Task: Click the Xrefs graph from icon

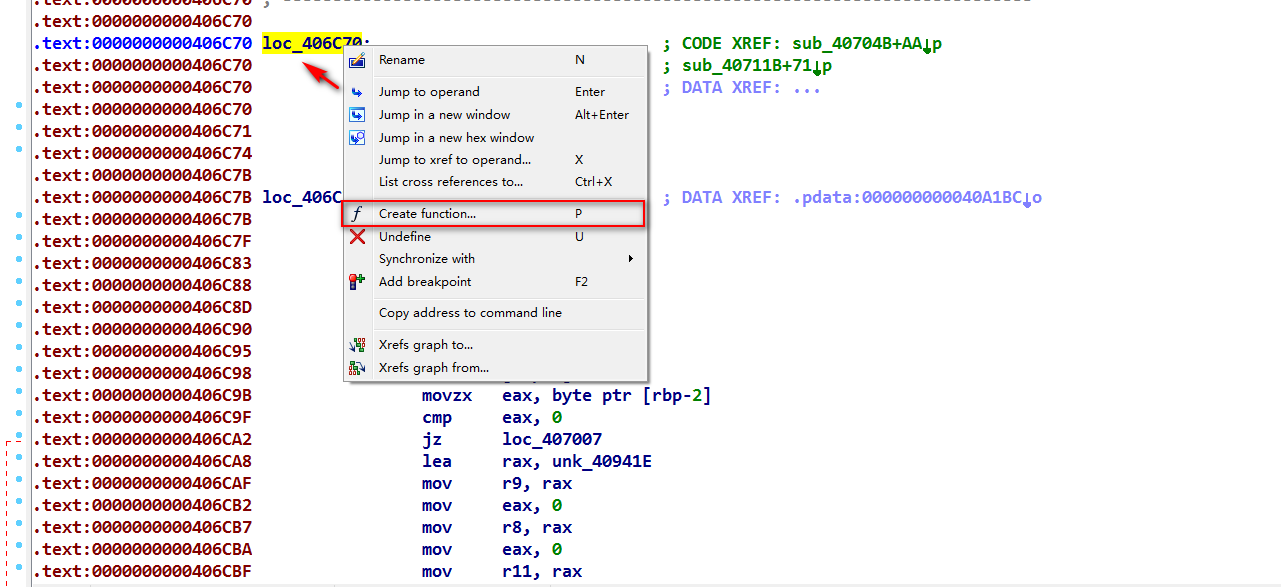Action: pyautogui.click(x=357, y=368)
